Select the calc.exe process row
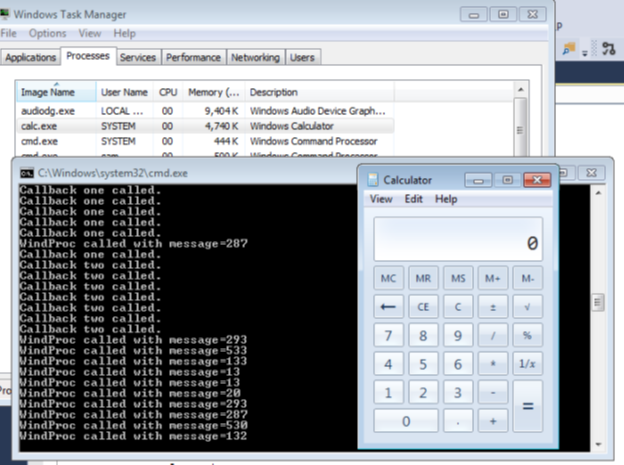 pyautogui.click(x=205, y=126)
